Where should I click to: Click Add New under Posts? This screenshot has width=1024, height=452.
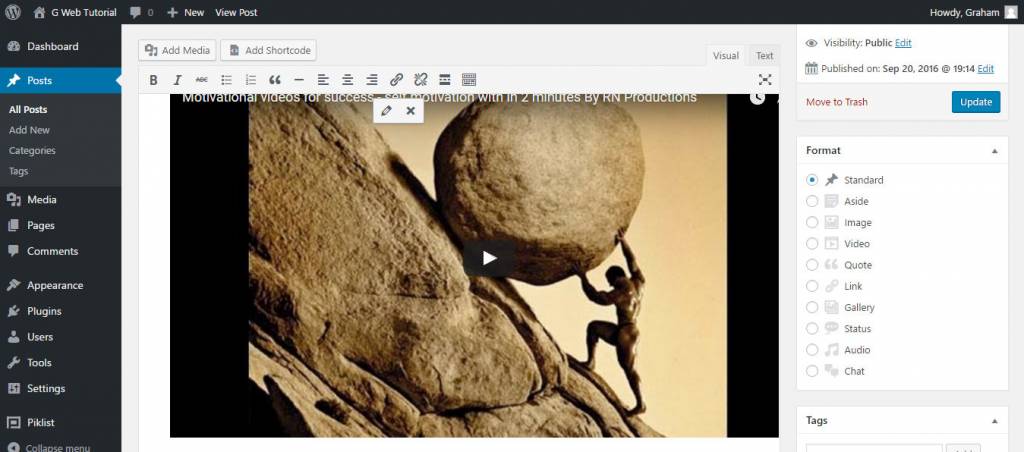[x=29, y=130]
